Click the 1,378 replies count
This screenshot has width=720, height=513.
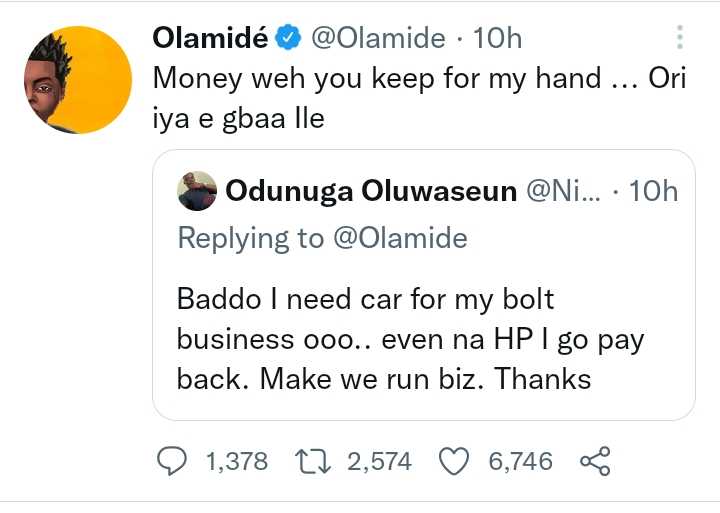pyautogui.click(x=236, y=460)
